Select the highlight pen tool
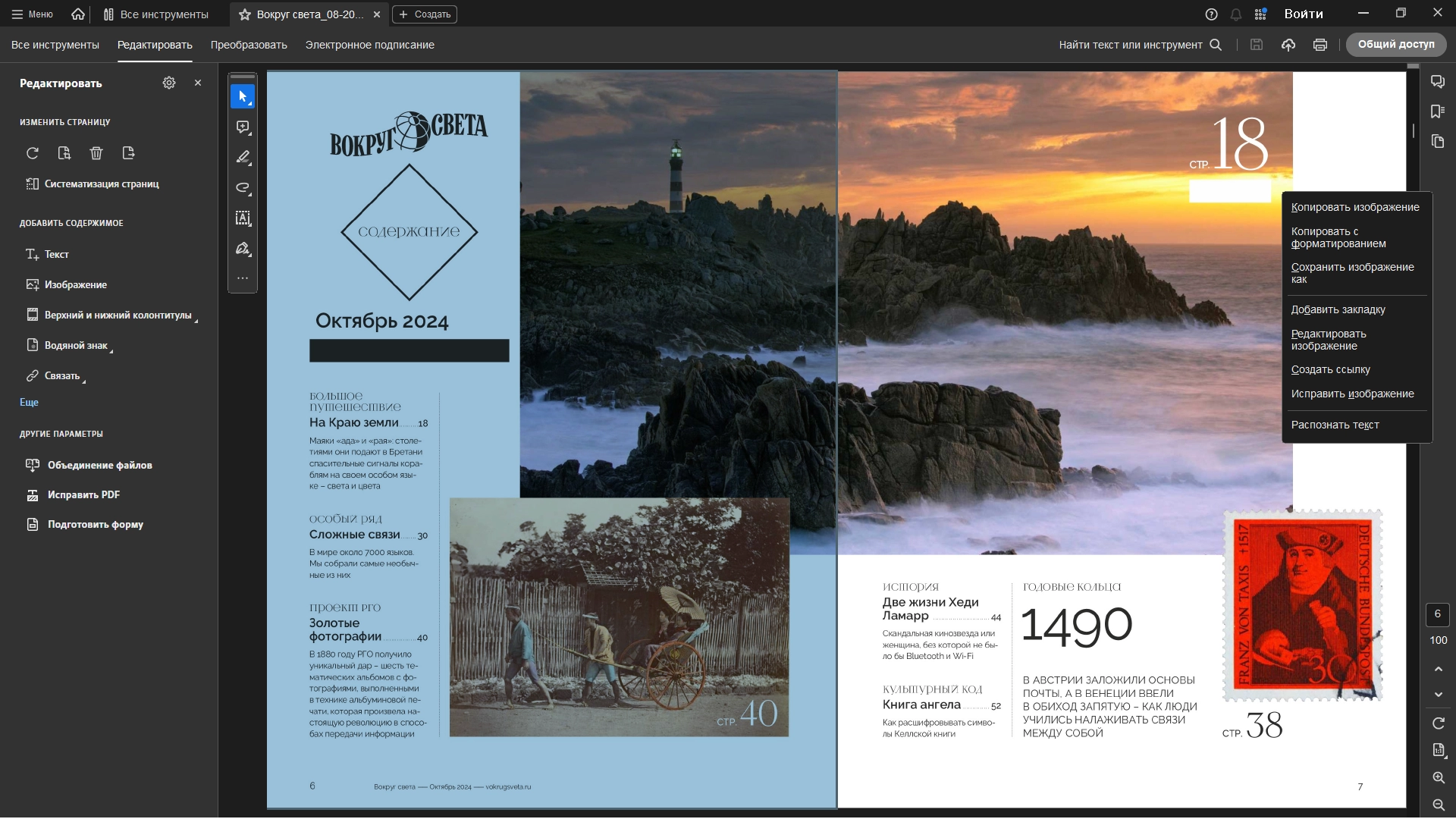 pyautogui.click(x=243, y=158)
